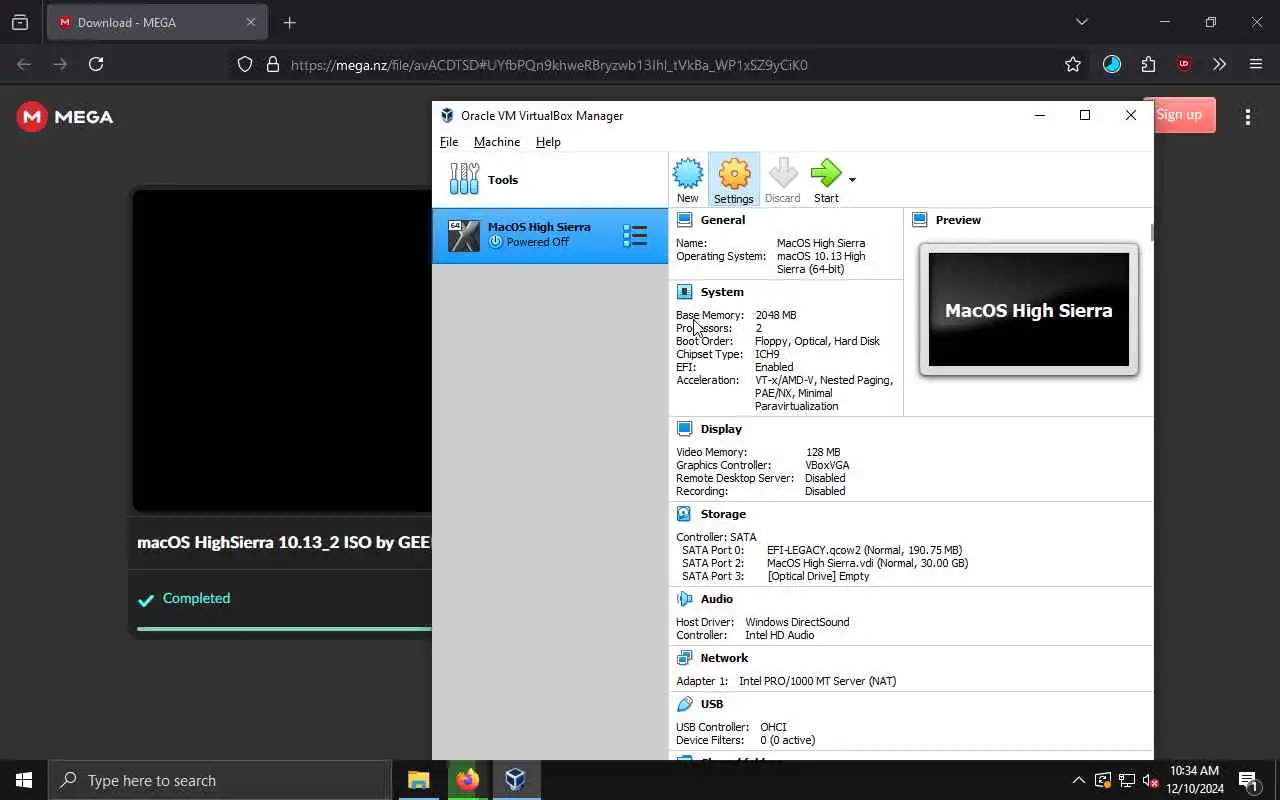Open the File menu in VirtualBox
Viewport: 1280px width, 800px height.
coord(449,142)
